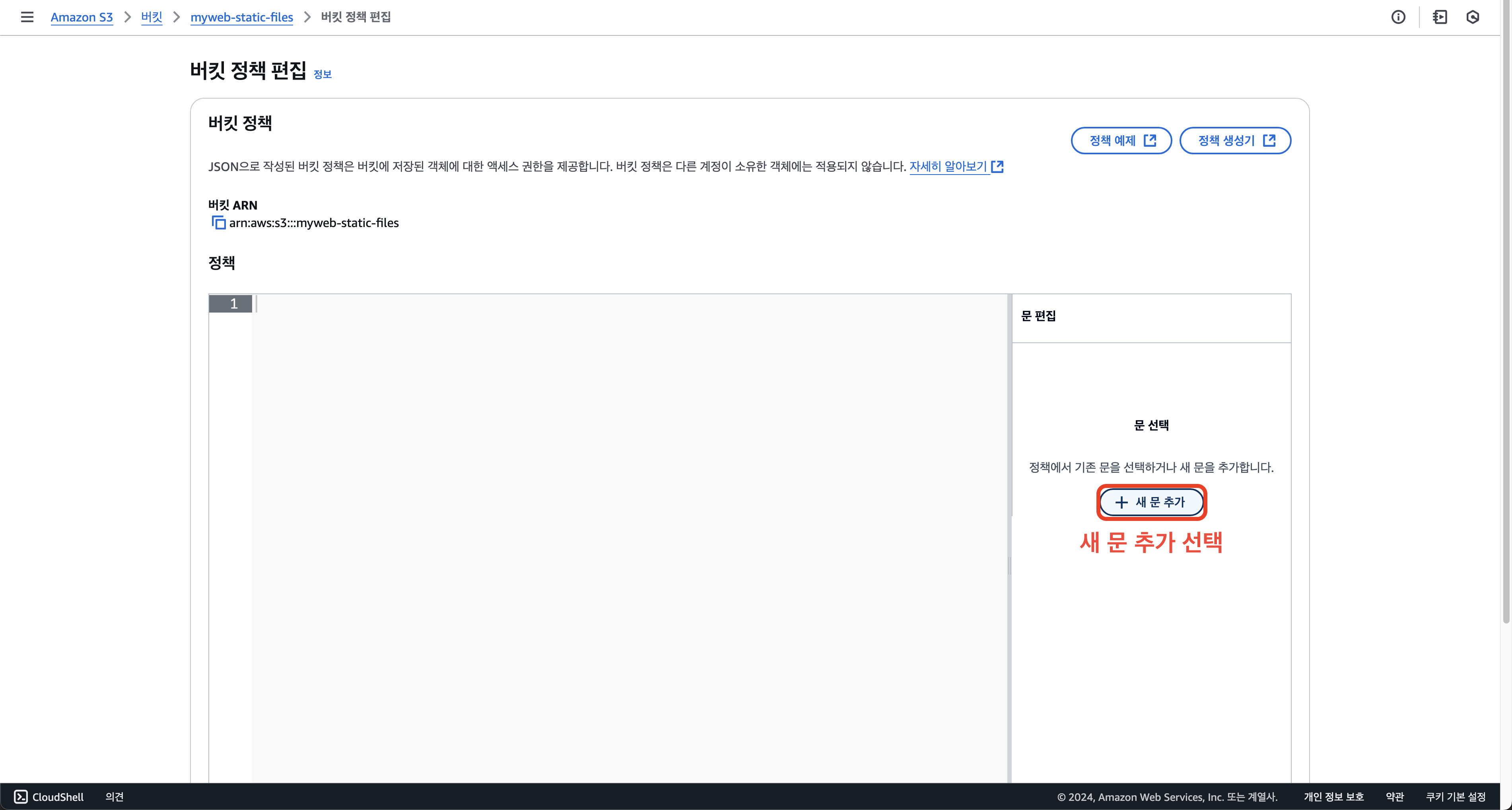Open 개인 정보 보호 footer link

(1333, 796)
